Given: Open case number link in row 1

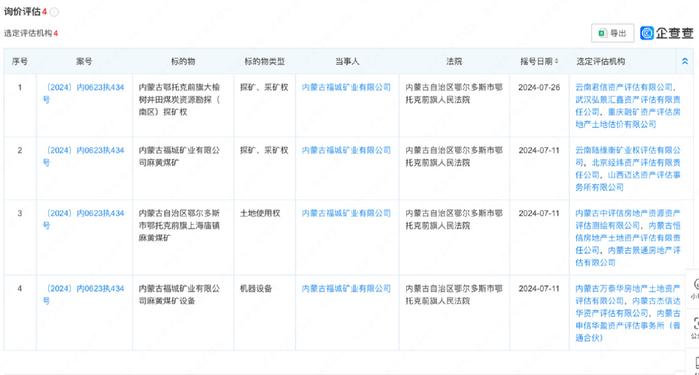Looking at the screenshot, I should click(x=83, y=93).
